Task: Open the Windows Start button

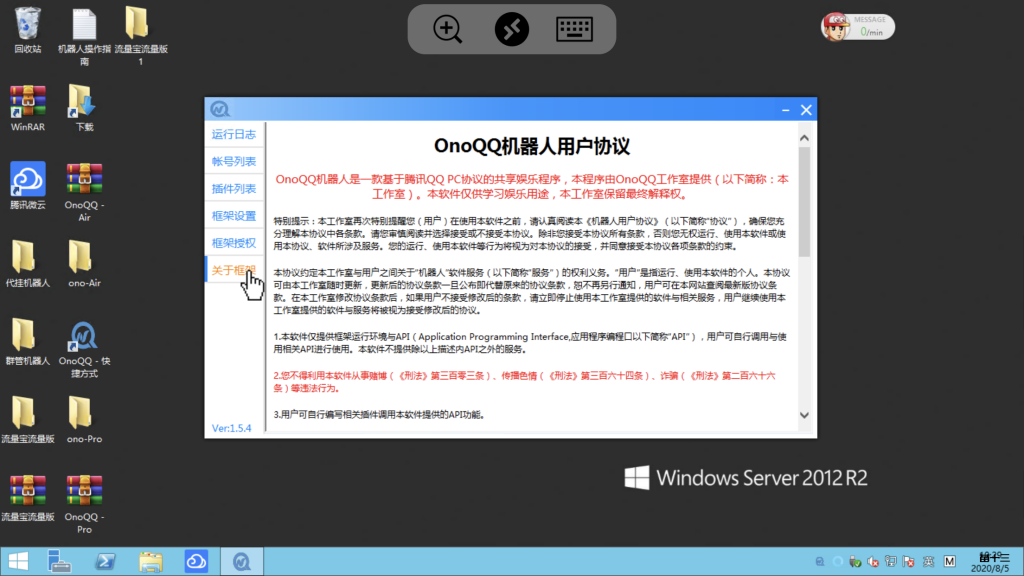Action: (x=18, y=562)
